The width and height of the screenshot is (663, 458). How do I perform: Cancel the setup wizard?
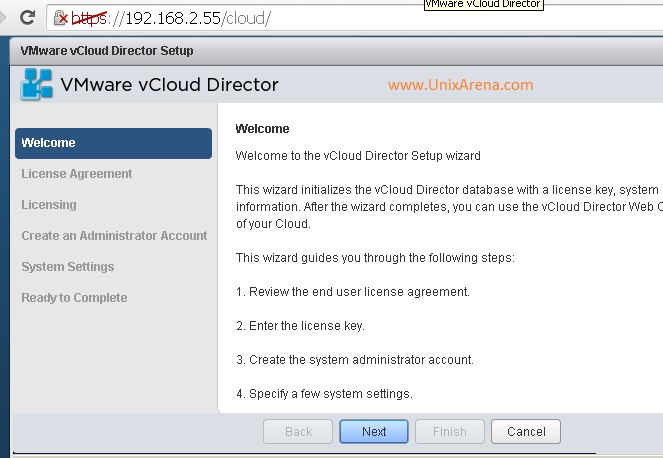click(x=526, y=431)
